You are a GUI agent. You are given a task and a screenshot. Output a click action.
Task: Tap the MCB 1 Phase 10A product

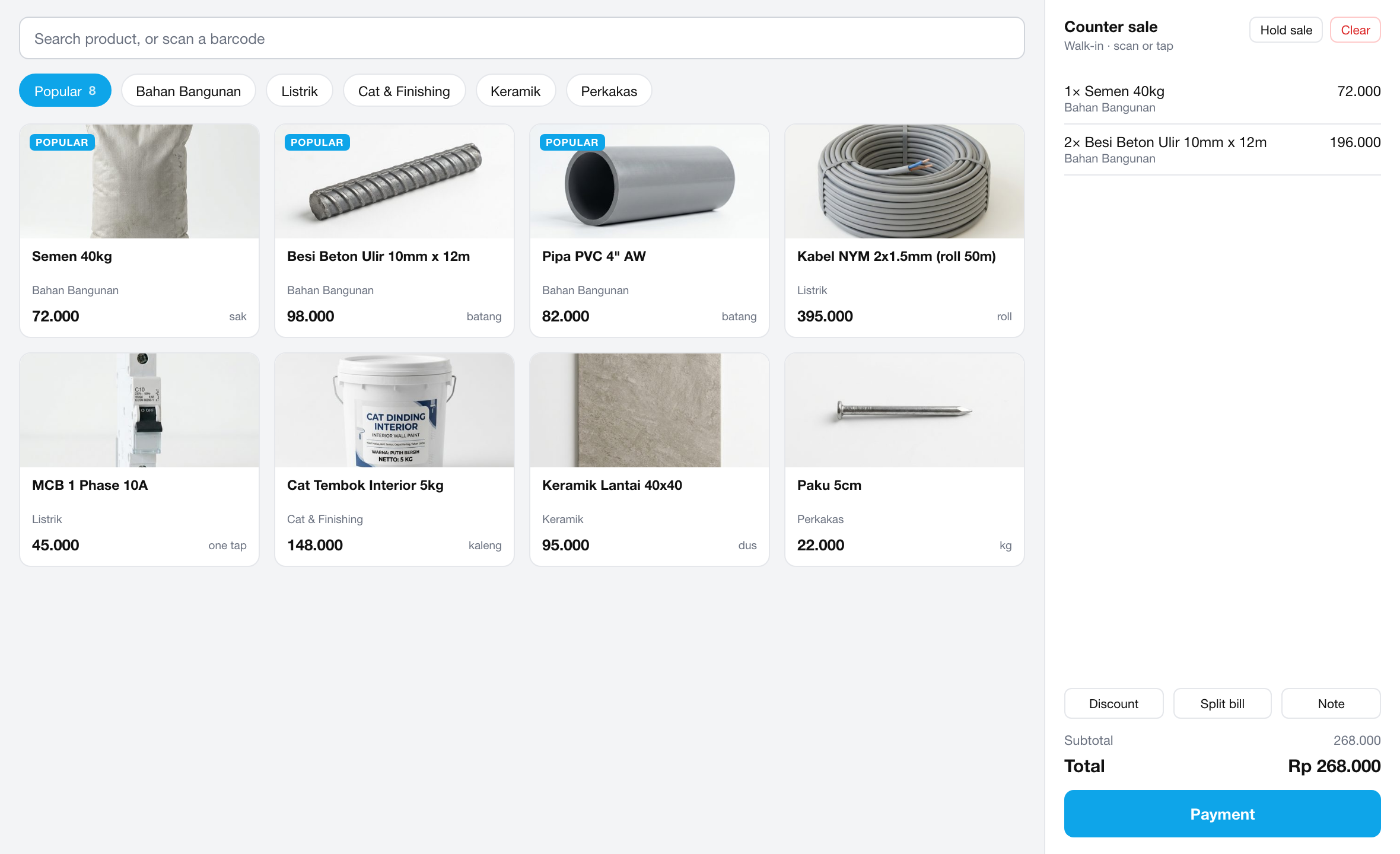139,460
